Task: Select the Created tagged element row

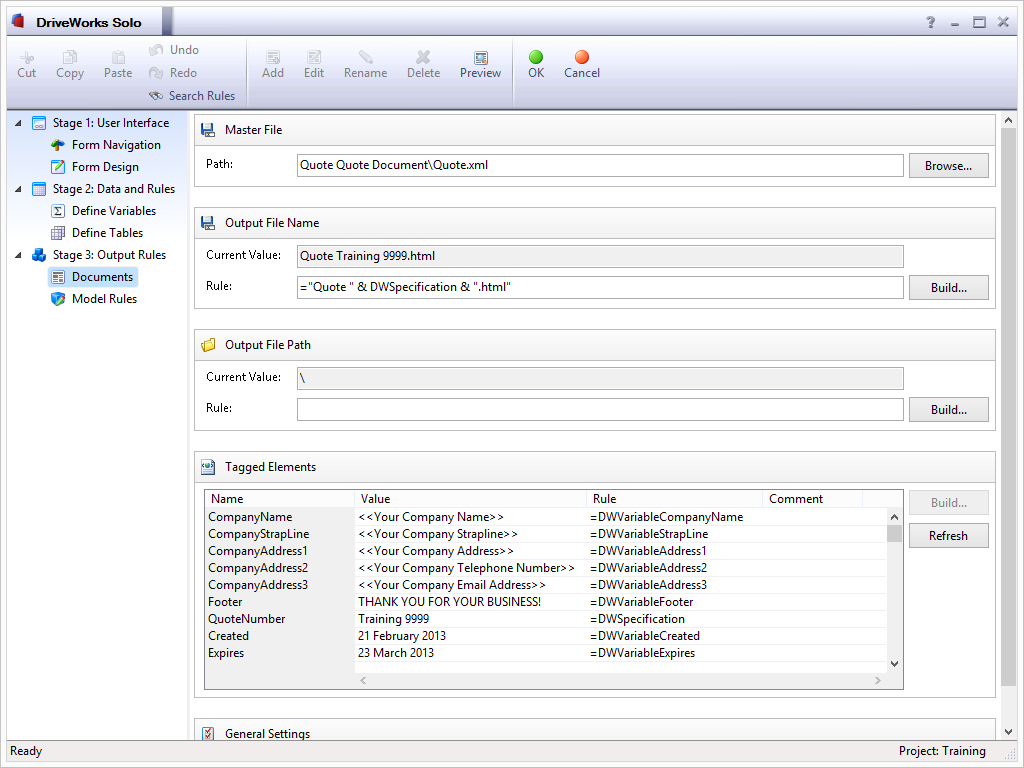Action: pyautogui.click(x=546, y=636)
